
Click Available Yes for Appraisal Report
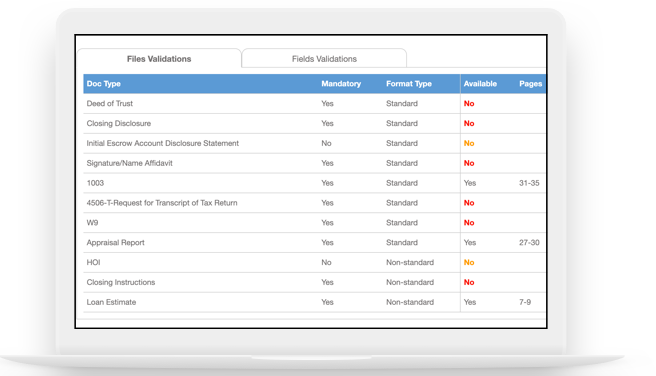[x=470, y=243]
